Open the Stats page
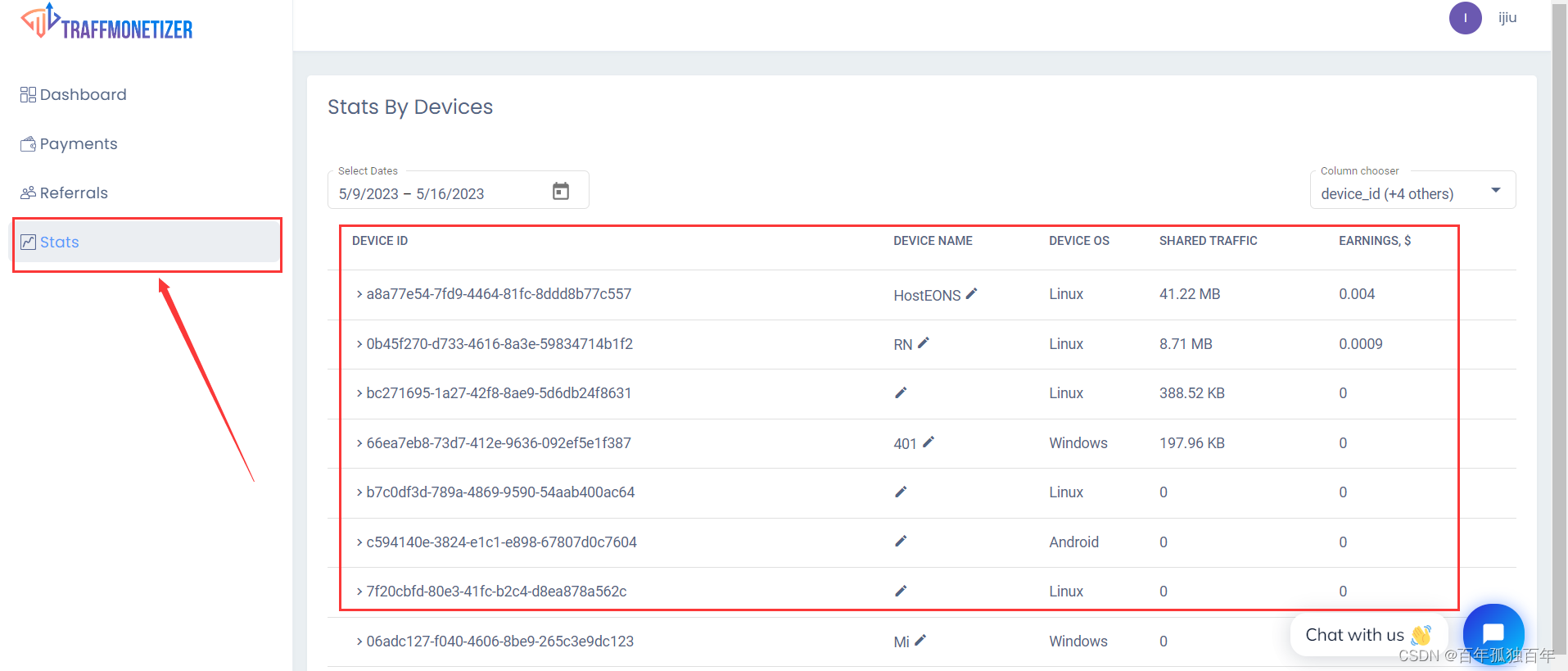The image size is (1568, 671). (x=147, y=243)
